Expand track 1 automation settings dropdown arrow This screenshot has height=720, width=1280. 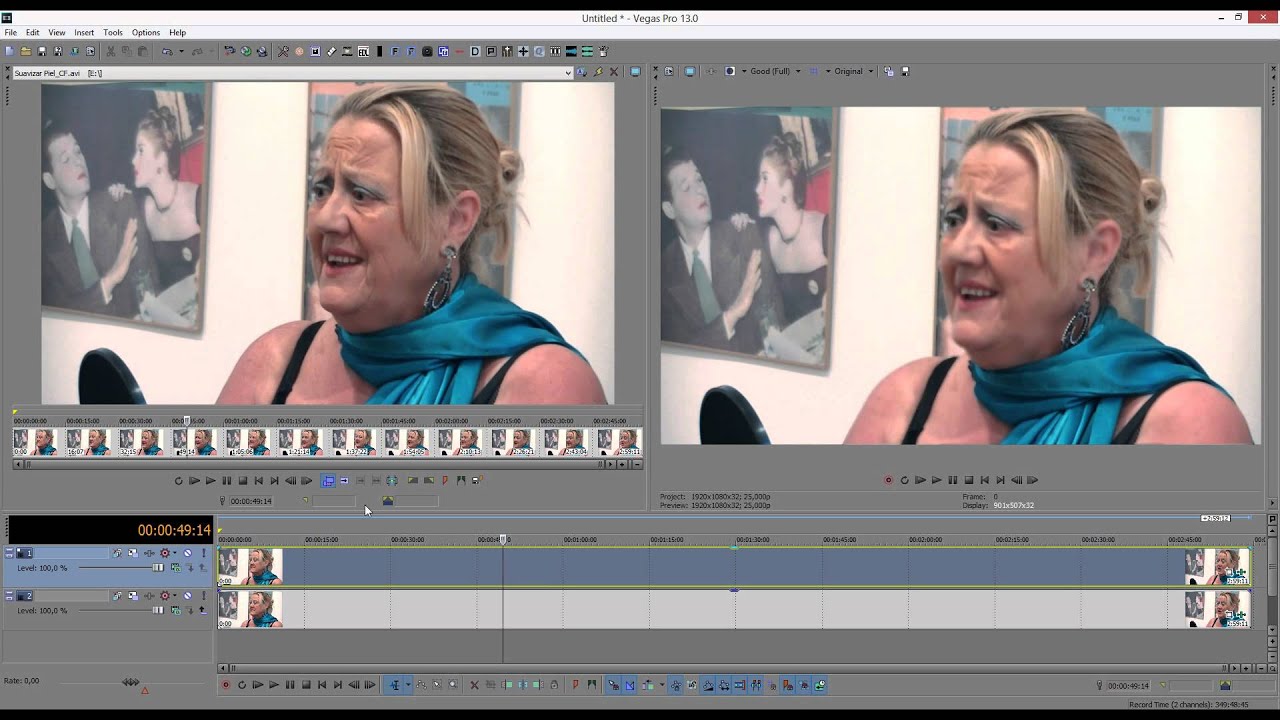pyautogui.click(x=175, y=553)
